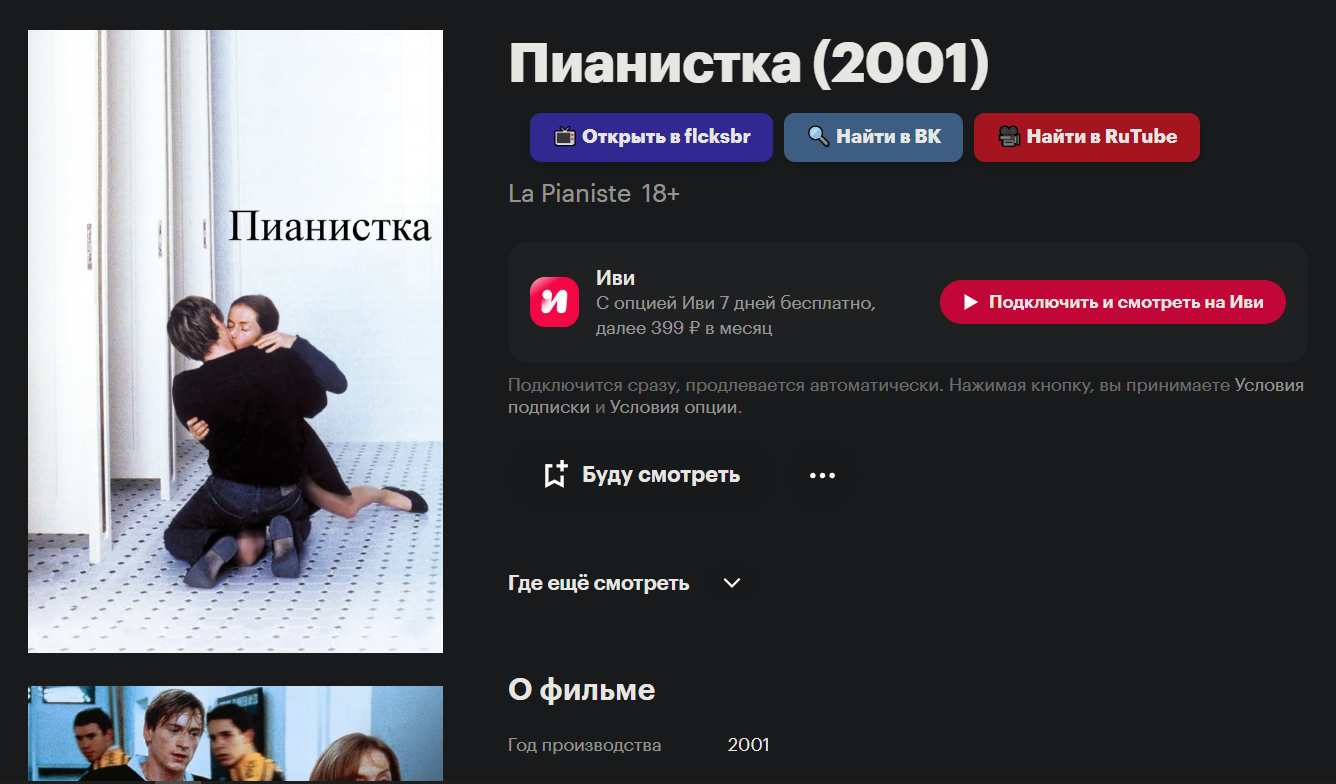Find the movie on RuTube
1336x784 pixels.
pos(1087,137)
